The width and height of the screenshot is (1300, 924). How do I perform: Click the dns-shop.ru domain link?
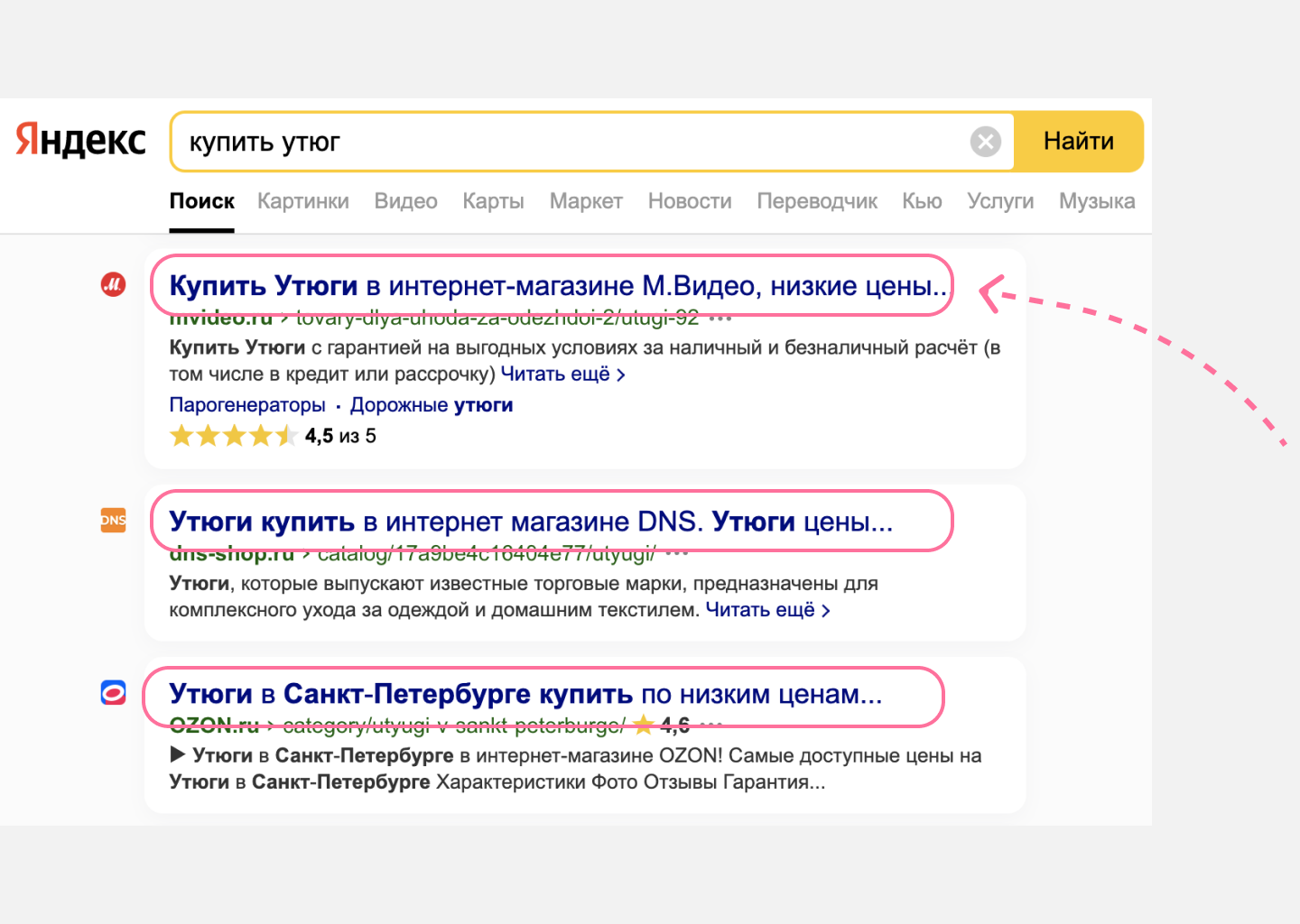pos(232,553)
